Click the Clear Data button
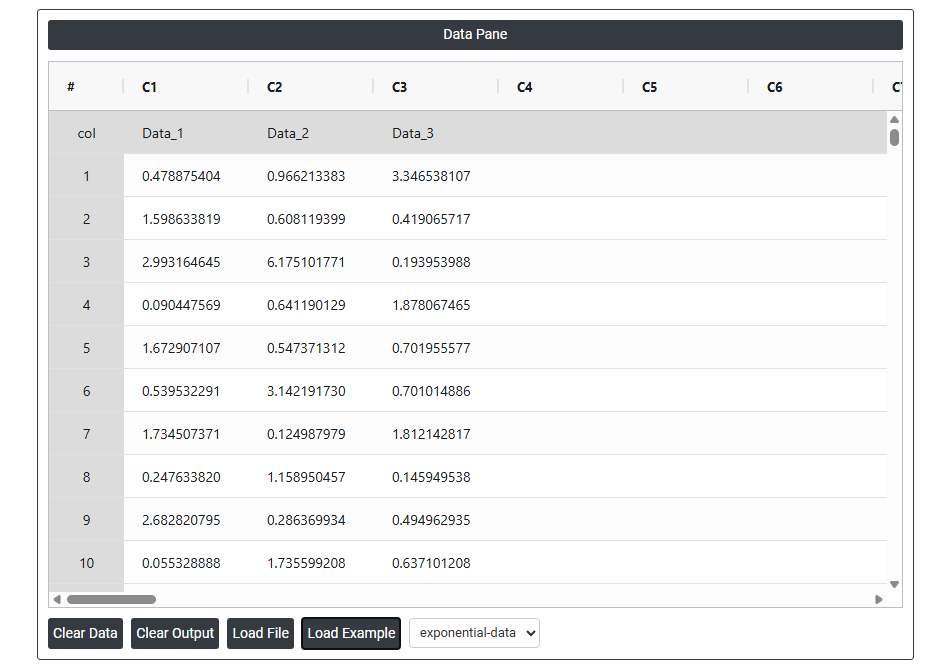The width and height of the screenshot is (930, 672). [x=85, y=633]
